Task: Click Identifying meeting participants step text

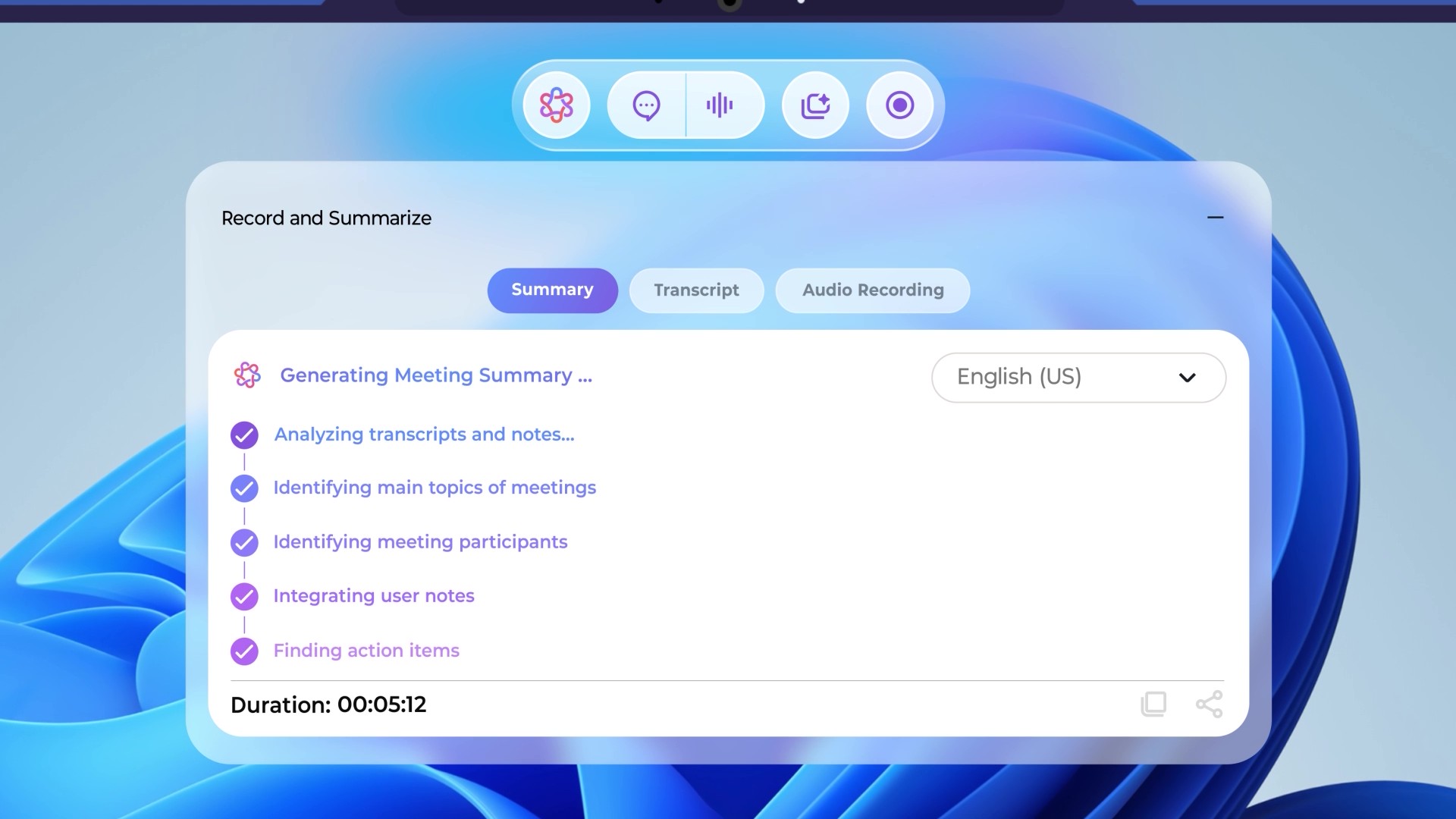Action: (420, 542)
